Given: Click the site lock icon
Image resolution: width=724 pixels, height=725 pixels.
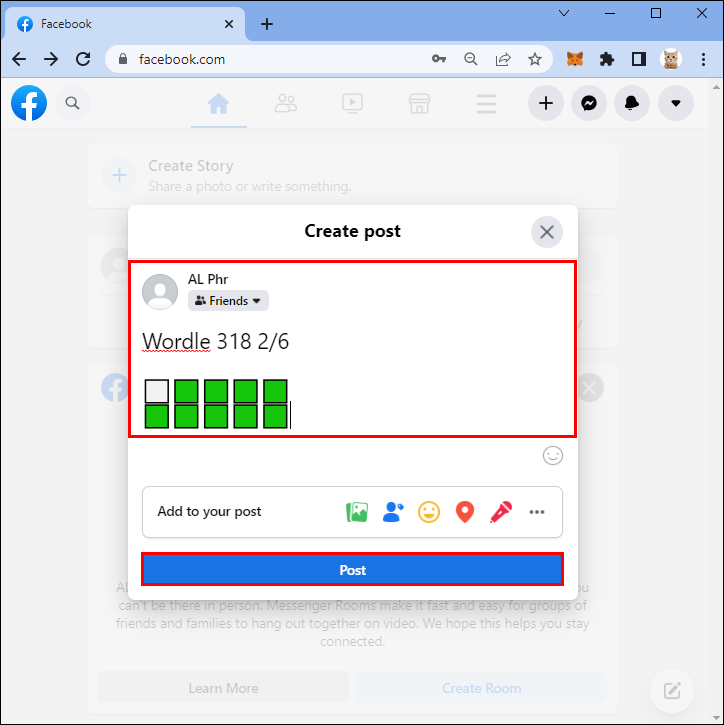Looking at the screenshot, I should 123,59.
